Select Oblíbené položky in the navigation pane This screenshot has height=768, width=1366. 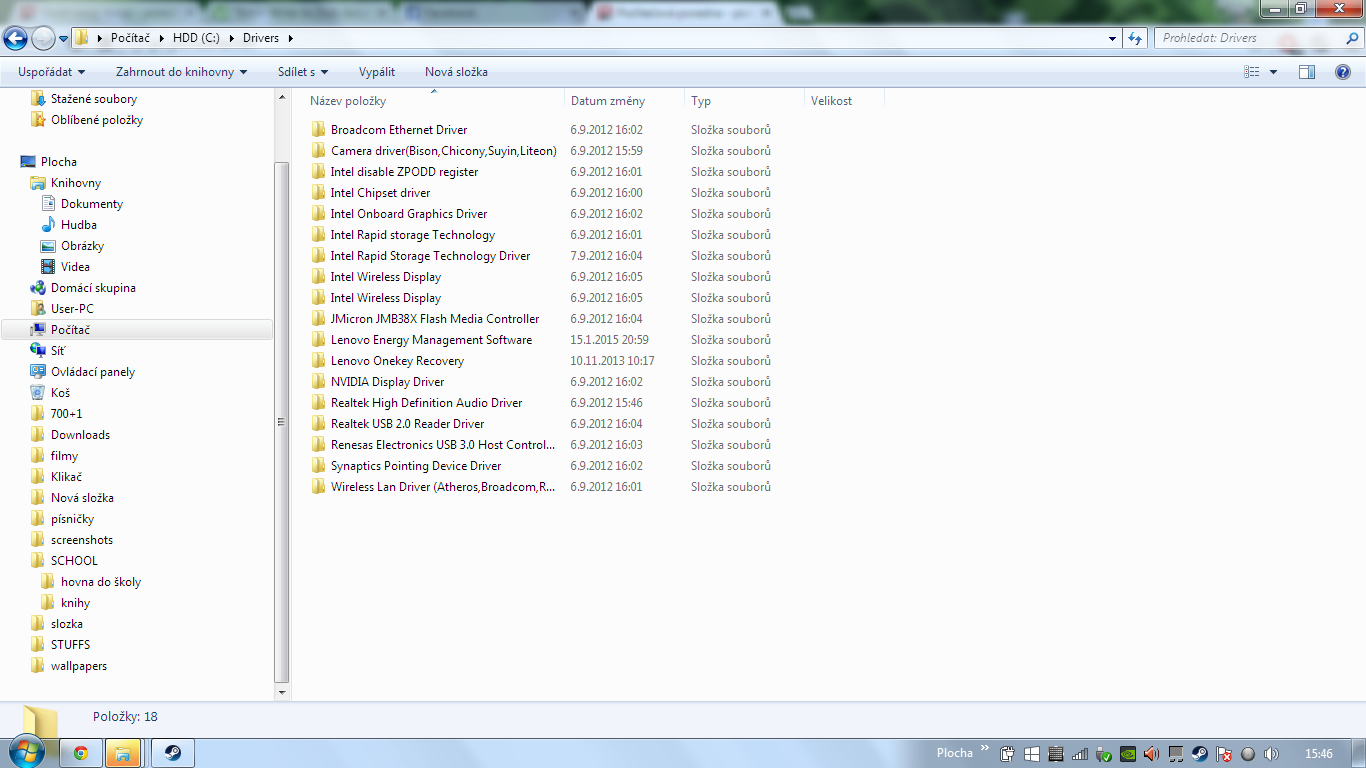[x=97, y=120]
